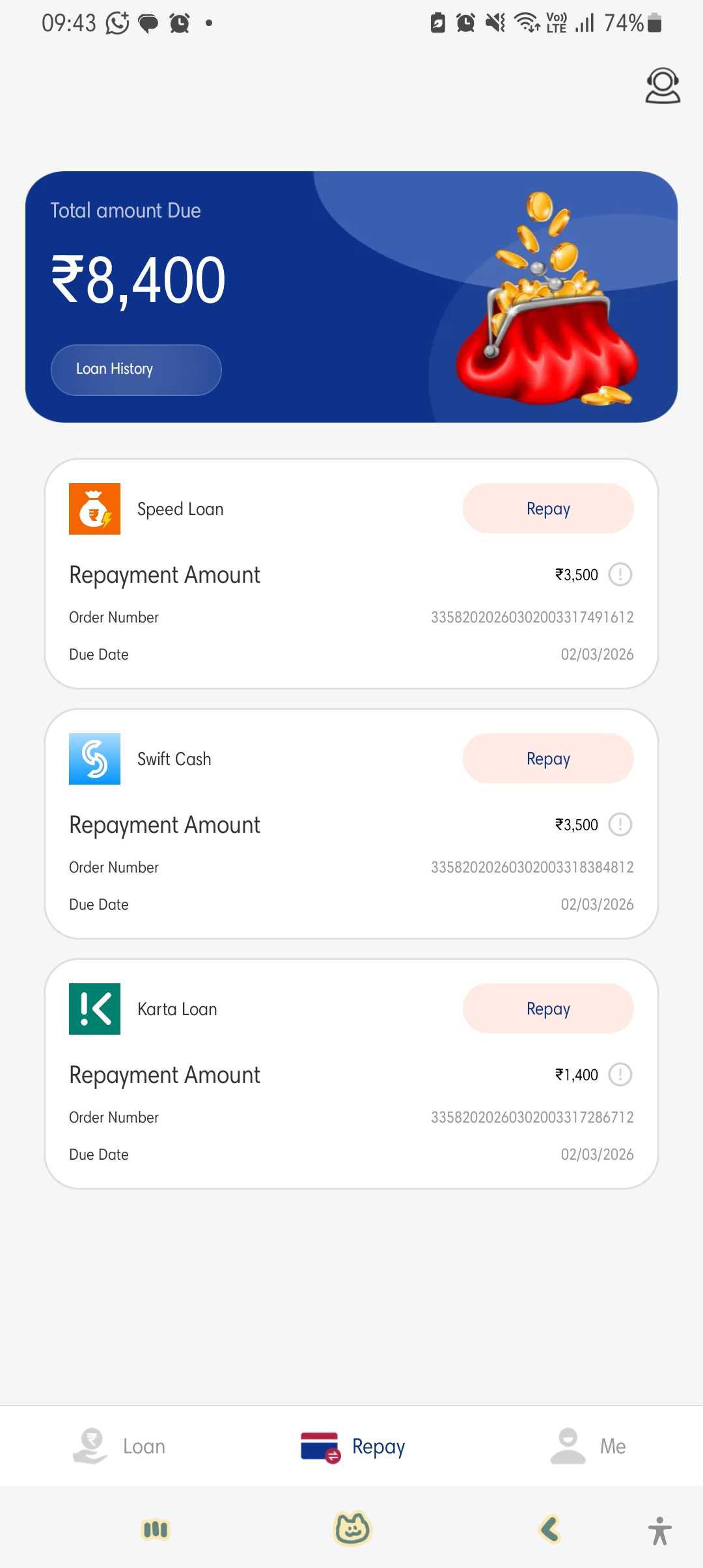Switch to the Loan tab

coord(119,1446)
